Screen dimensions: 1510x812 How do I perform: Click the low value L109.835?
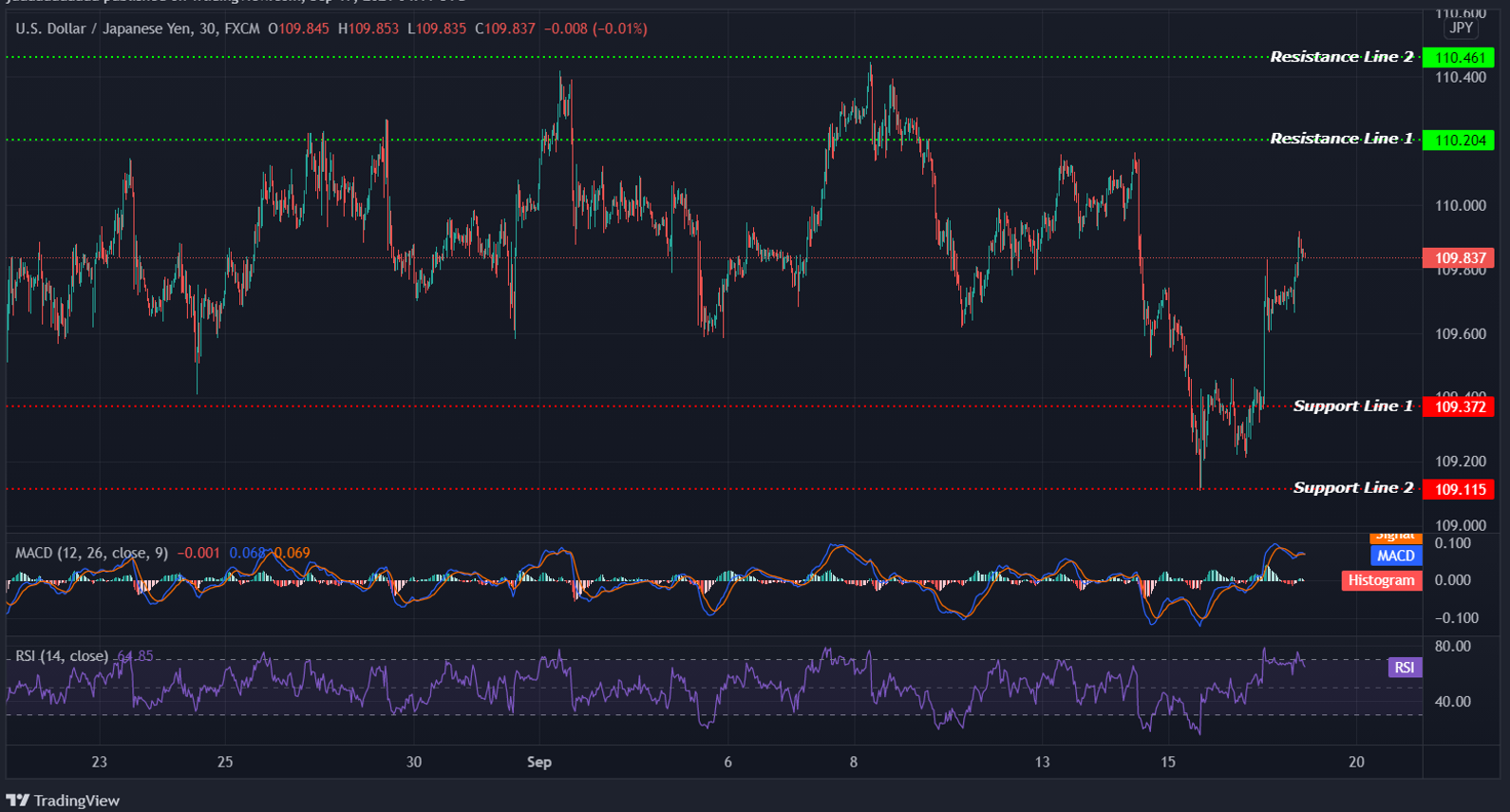pyautogui.click(x=437, y=28)
